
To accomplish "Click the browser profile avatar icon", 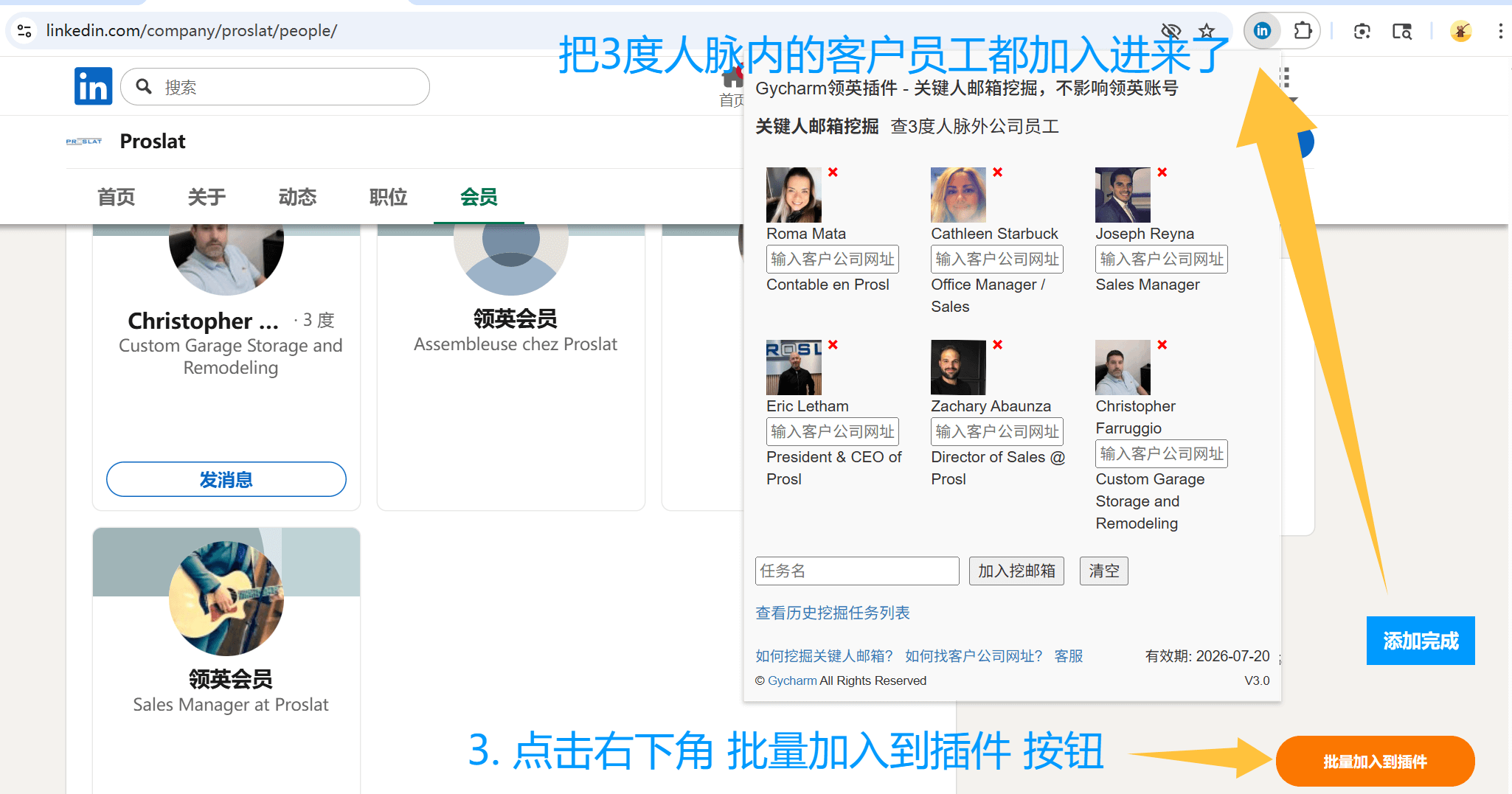I will (1460, 31).
